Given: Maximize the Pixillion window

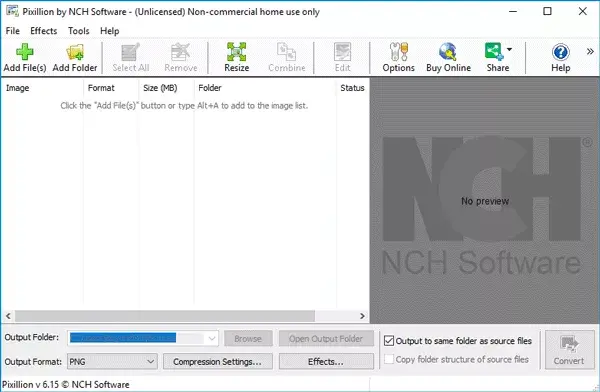Looking at the screenshot, I should [x=547, y=11].
